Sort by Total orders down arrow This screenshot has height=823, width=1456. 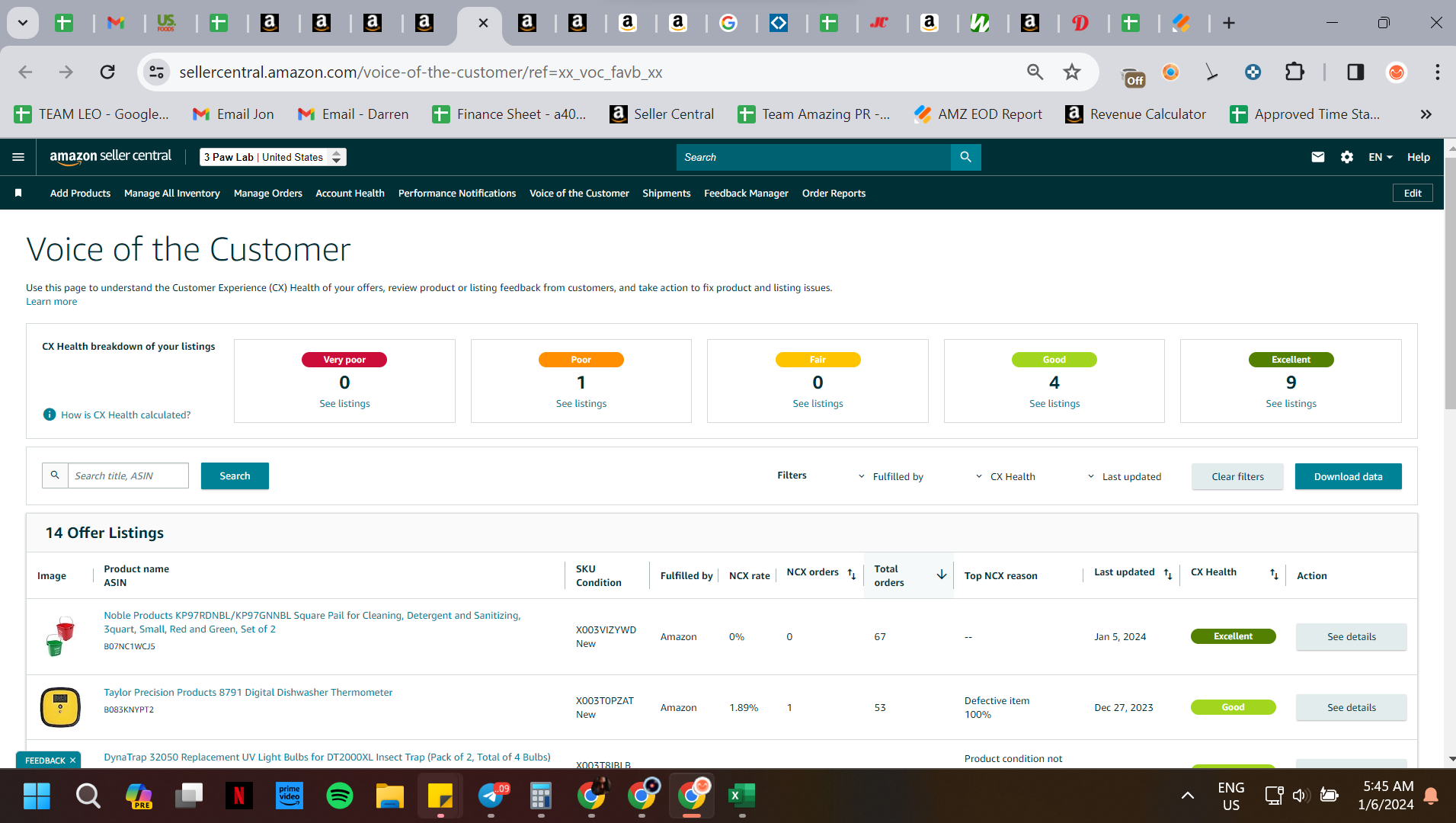pos(942,575)
